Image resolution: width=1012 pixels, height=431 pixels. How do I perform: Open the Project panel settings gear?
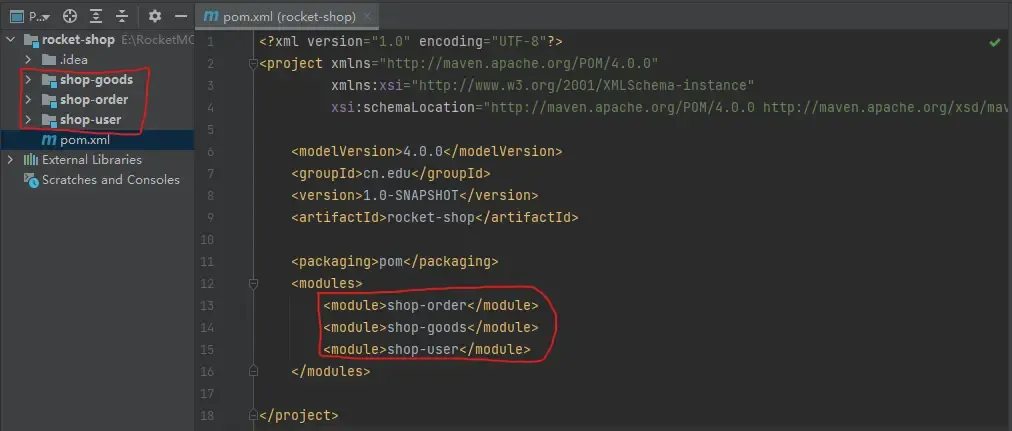coord(154,17)
